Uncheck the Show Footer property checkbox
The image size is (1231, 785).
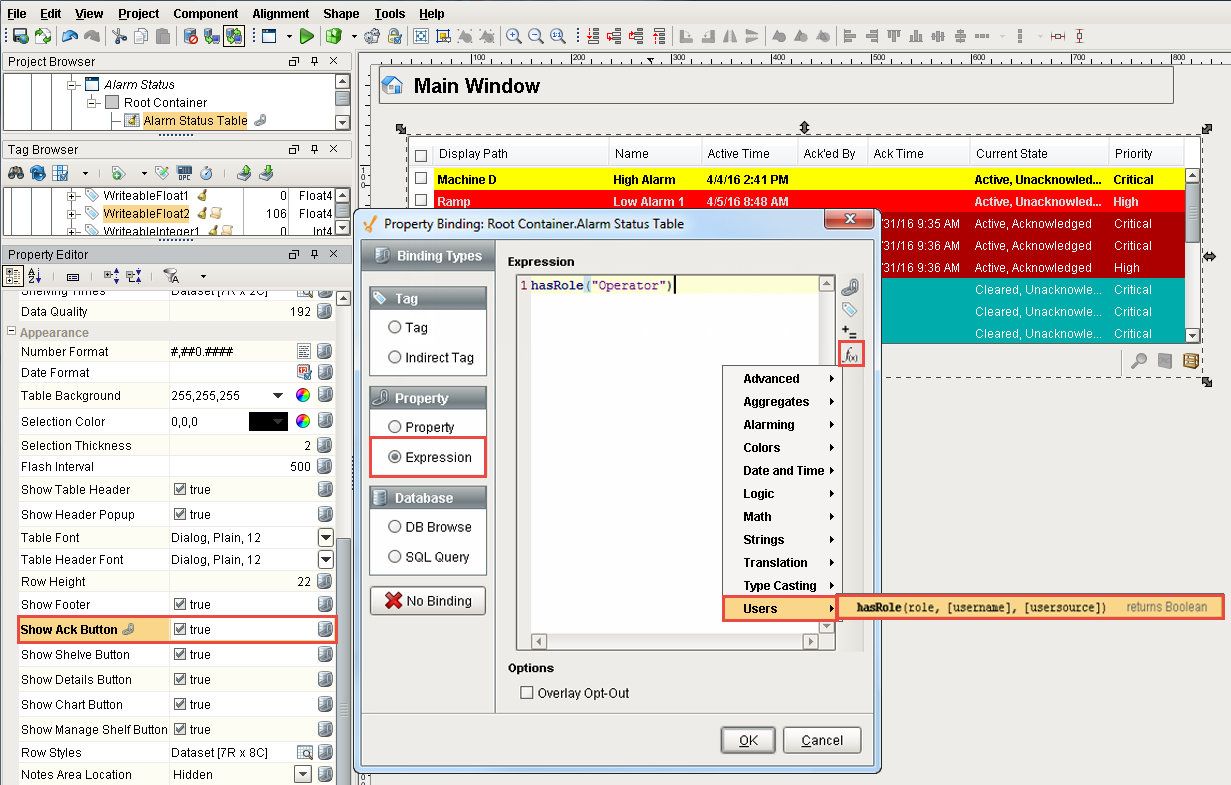pyautogui.click(x=180, y=604)
